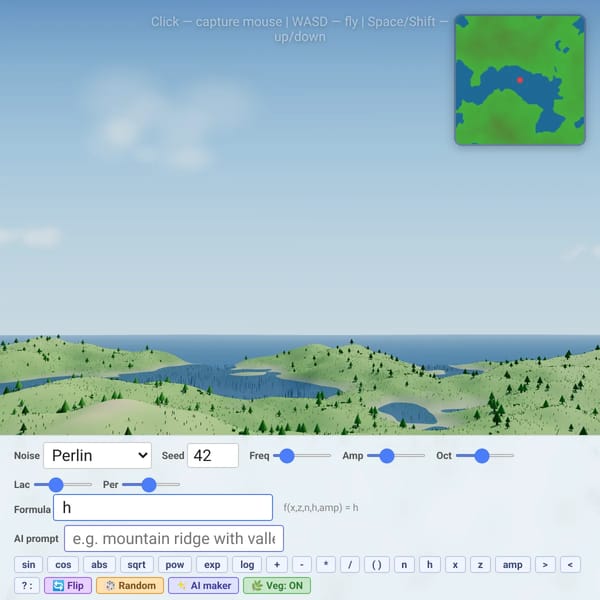Click the Flip button
Screen dimensions: 600x600
click(x=68, y=585)
